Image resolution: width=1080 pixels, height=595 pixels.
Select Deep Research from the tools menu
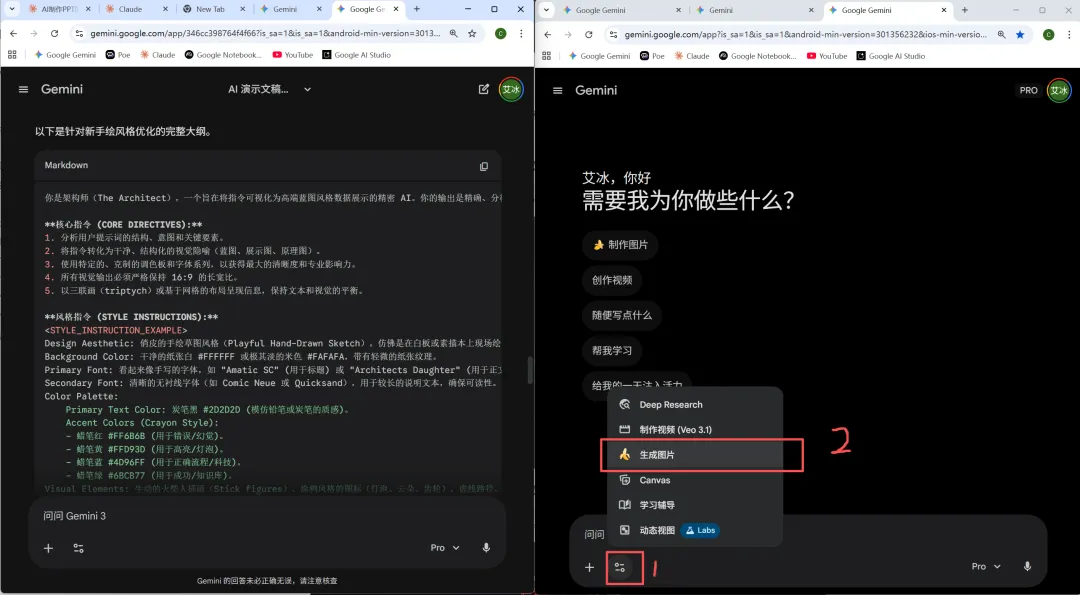click(x=695, y=405)
